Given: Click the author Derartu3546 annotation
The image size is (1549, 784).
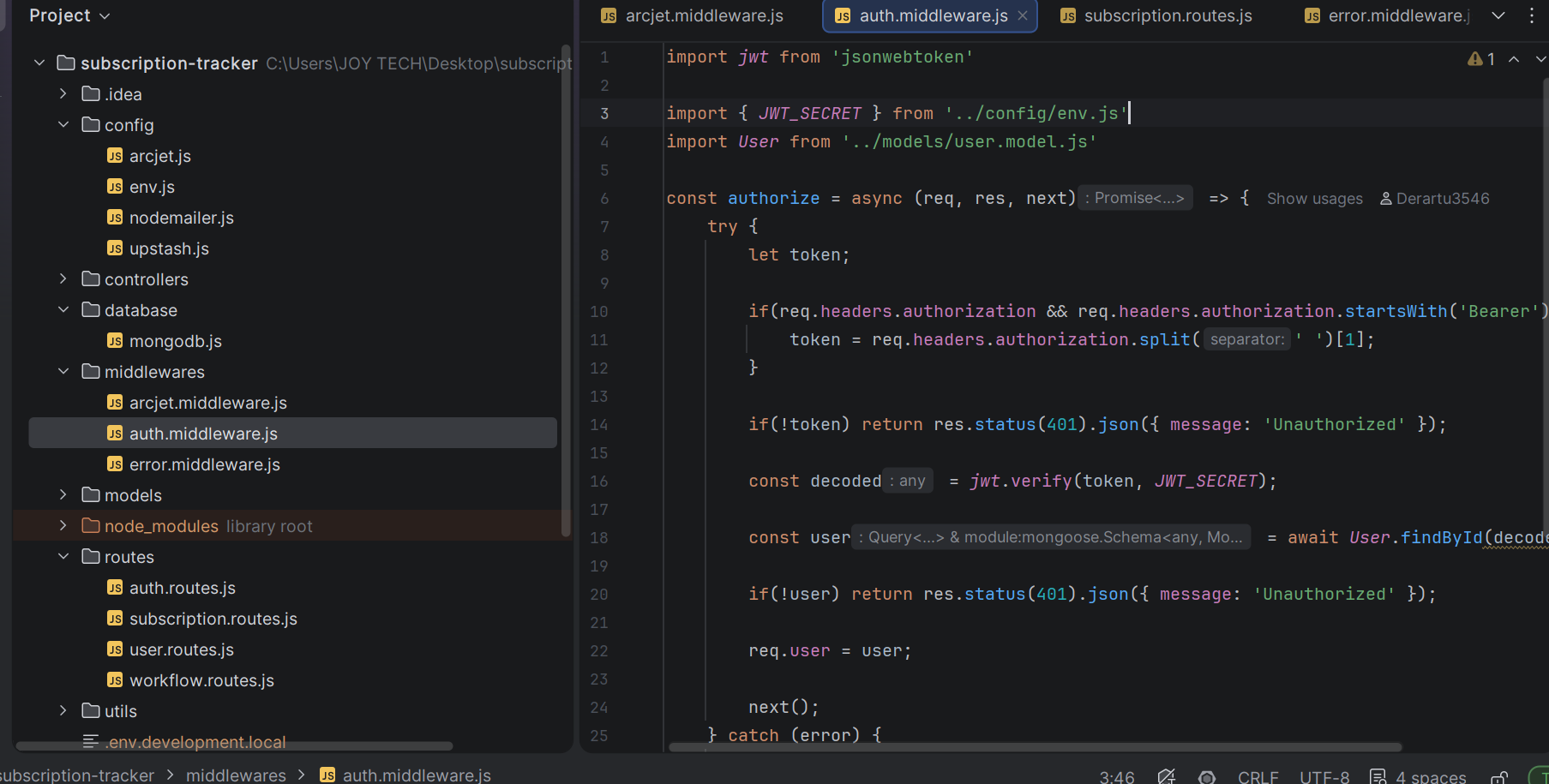Looking at the screenshot, I should 1434,199.
